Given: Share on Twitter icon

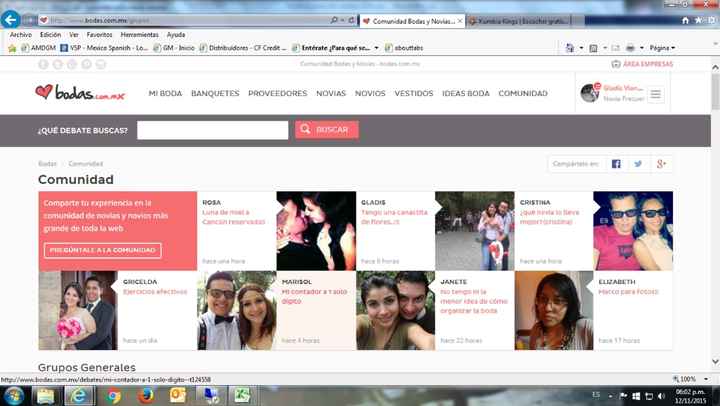Looking at the screenshot, I should pos(638,164).
